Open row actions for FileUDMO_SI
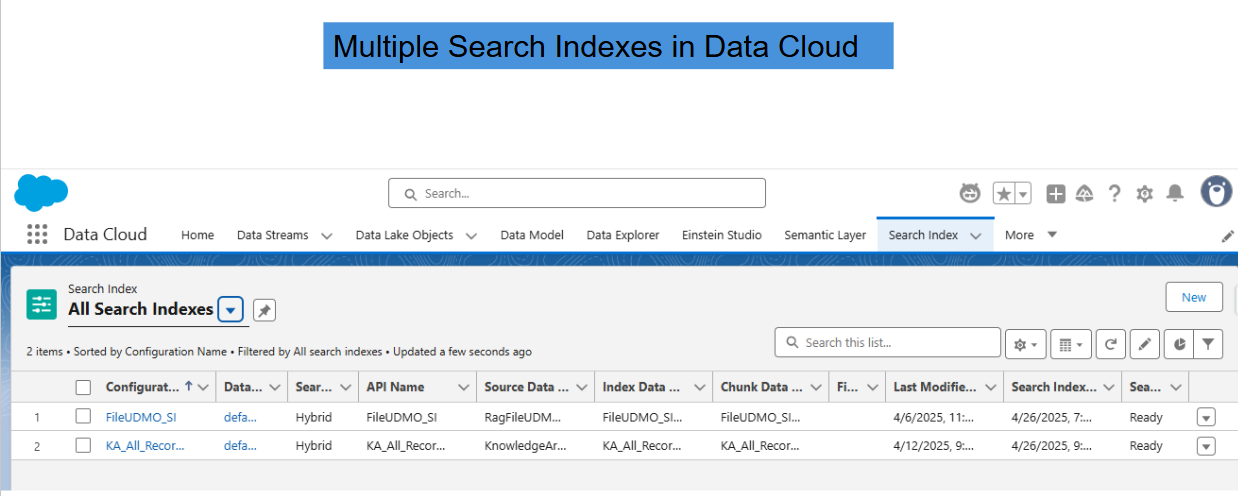The image size is (1238, 496). pos(1206,417)
